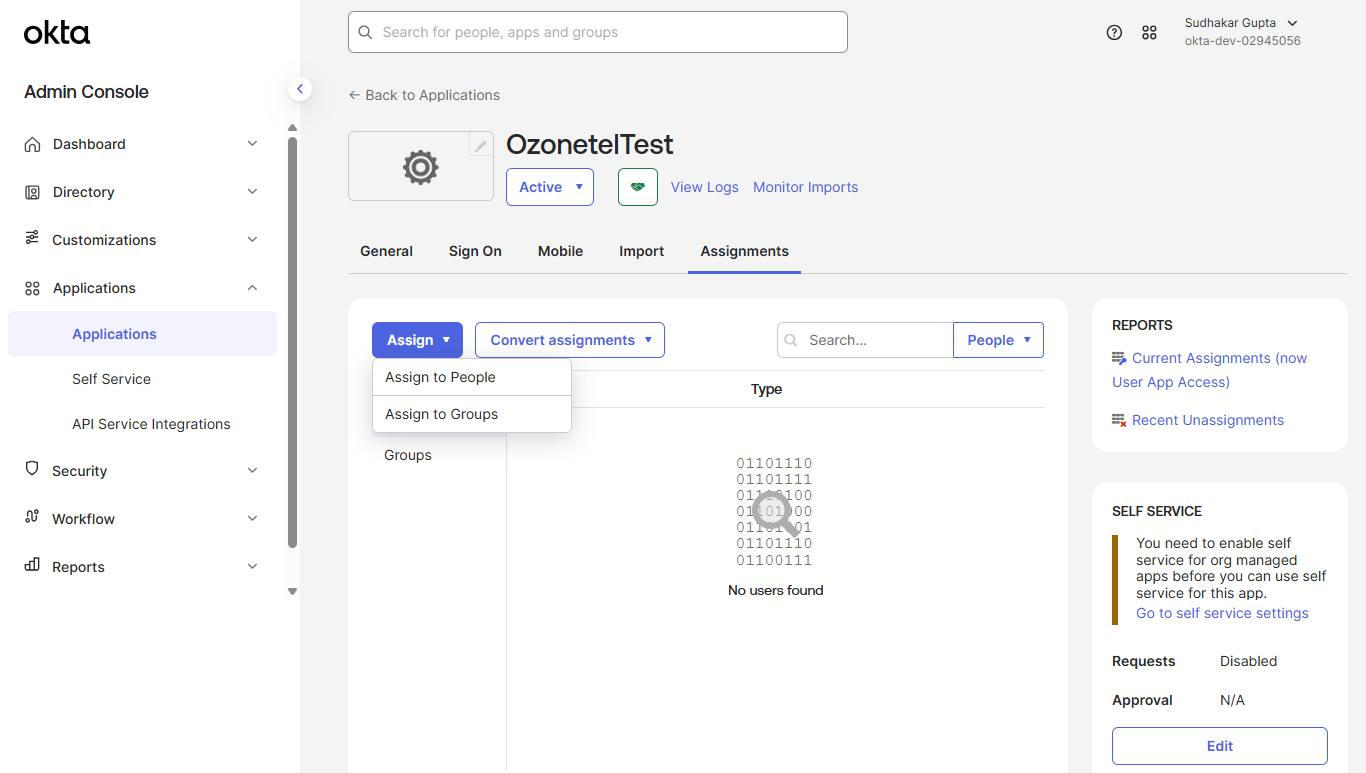Click the Recent Unassignments report icon

coord(1119,420)
